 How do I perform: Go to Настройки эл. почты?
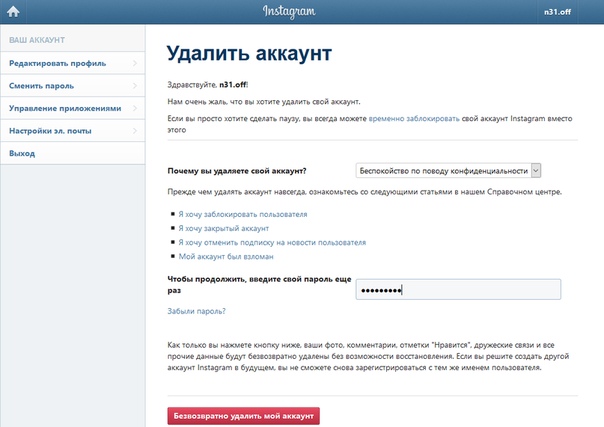(x=73, y=131)
